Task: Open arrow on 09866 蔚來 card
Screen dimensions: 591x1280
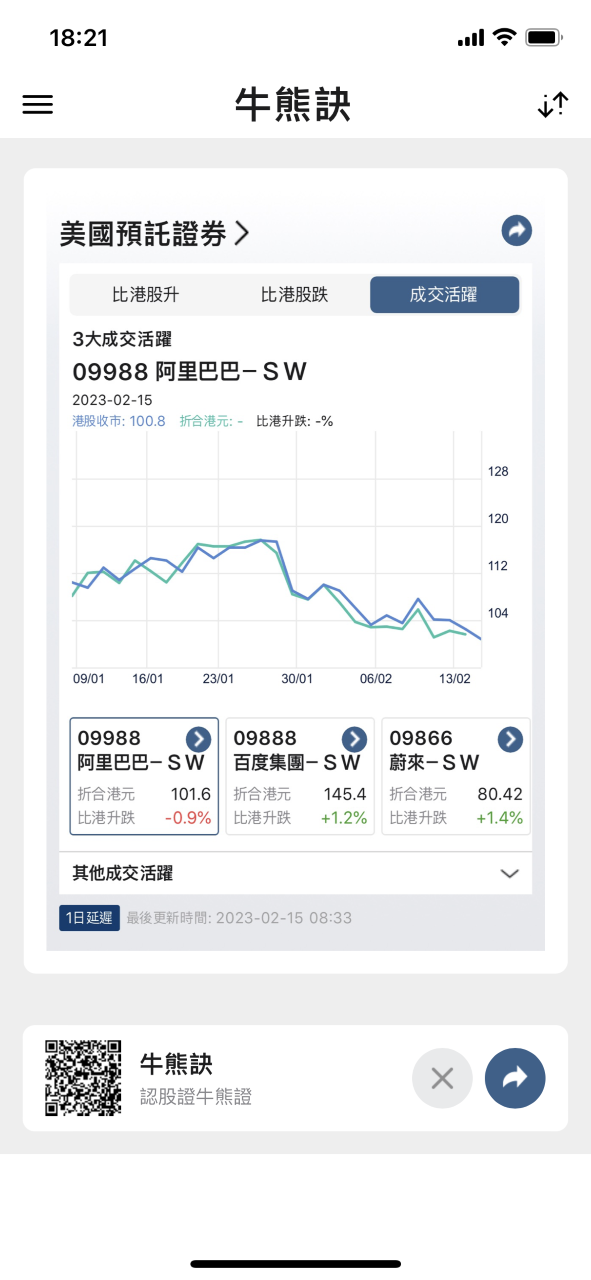Action: 511,739
